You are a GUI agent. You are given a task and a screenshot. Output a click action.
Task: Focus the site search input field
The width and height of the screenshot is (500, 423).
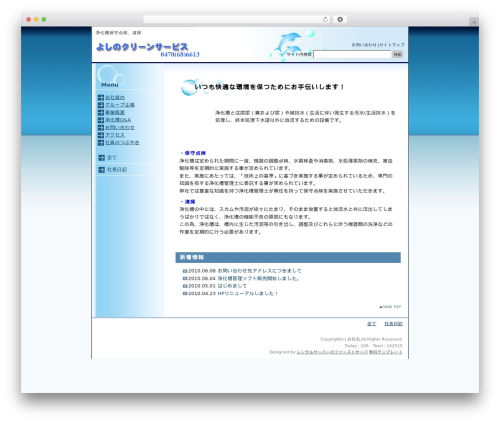pos(352,54)
